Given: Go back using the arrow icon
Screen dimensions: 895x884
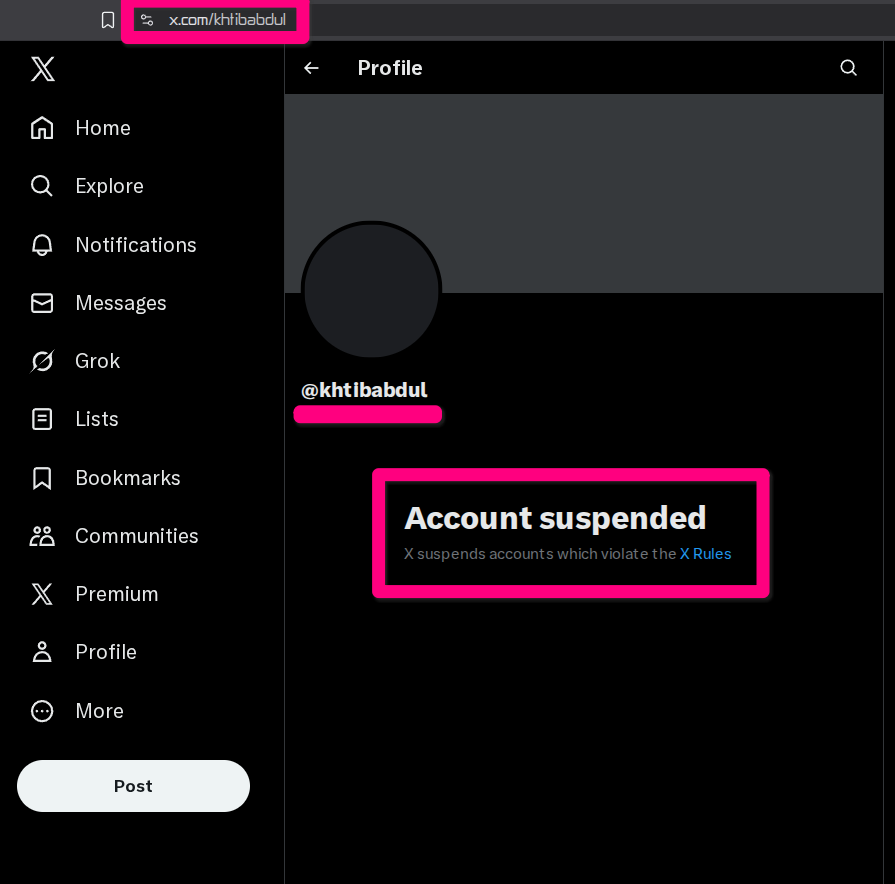Looking at the screenshot, I should pos(312,68).
